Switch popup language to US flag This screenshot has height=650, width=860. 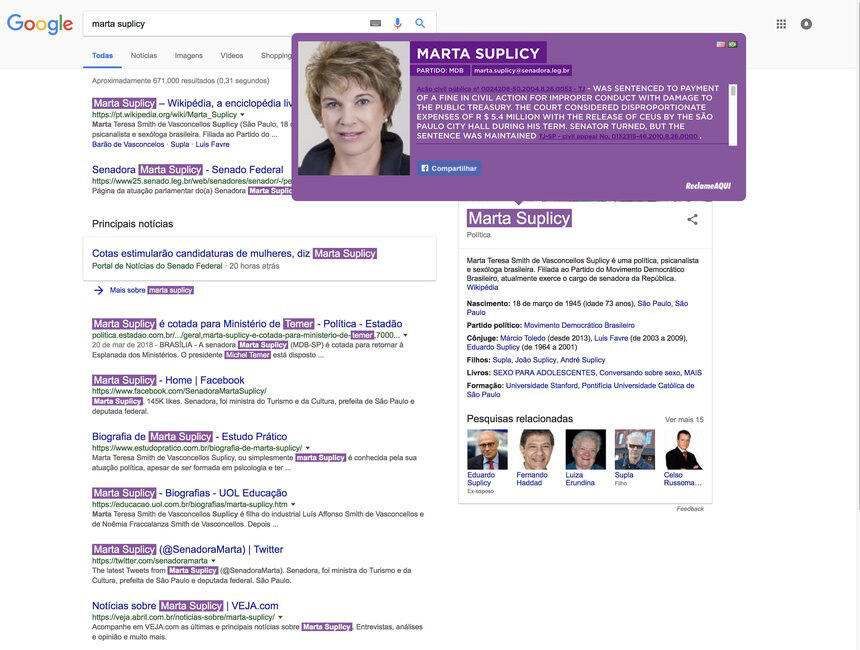point(720,44)
